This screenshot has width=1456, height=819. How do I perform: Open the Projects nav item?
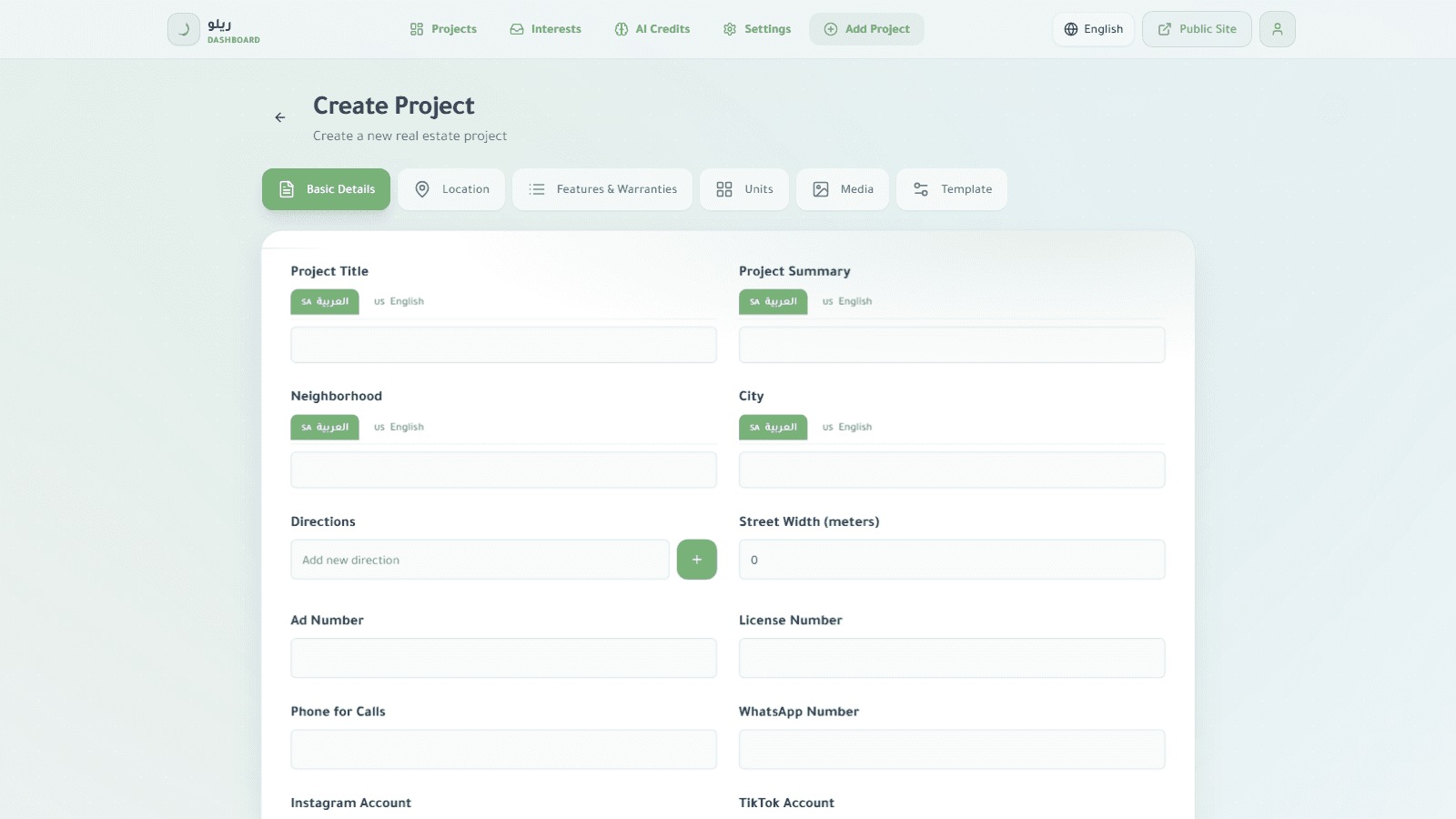[443, 29]
